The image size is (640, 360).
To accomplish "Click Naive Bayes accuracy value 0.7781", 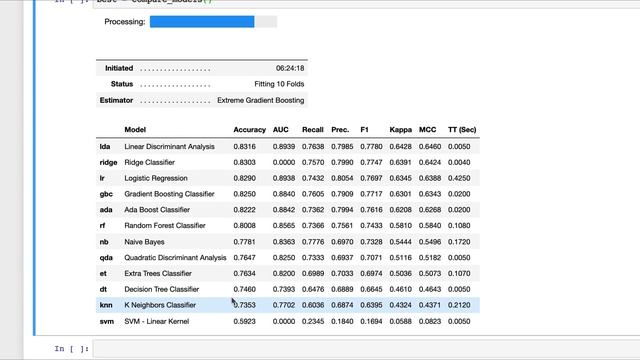I will [x=244, y=242].
